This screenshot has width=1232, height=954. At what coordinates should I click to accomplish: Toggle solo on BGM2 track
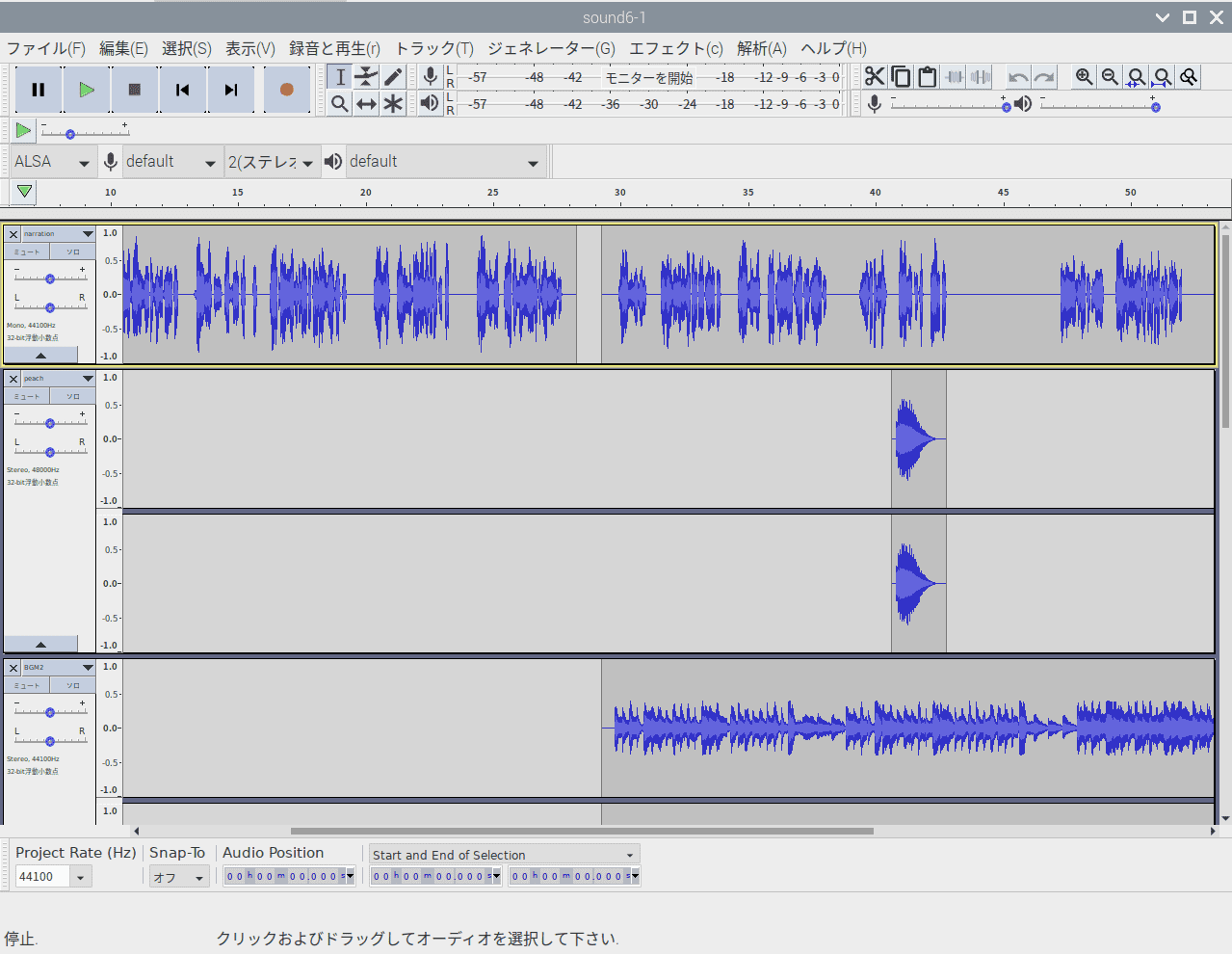click(73, 685)
